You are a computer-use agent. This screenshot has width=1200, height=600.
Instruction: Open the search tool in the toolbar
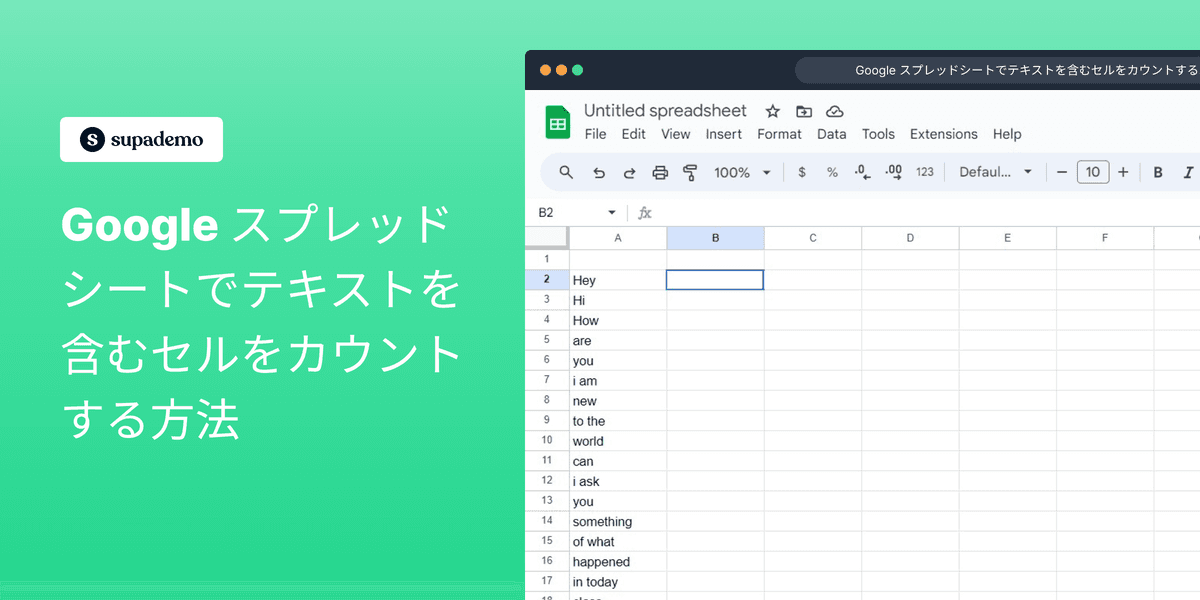[566, 172]
